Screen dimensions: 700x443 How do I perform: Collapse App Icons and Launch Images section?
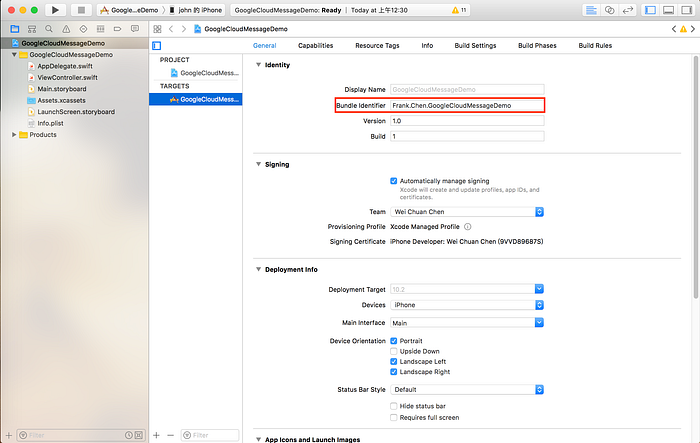[x=258, y=439]
